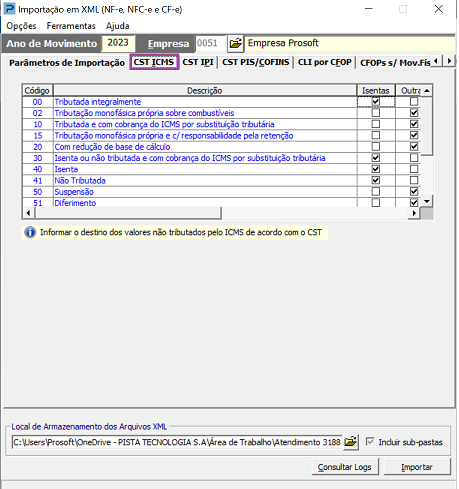
Task: Open the Opções menu
Action: (21, 26)
